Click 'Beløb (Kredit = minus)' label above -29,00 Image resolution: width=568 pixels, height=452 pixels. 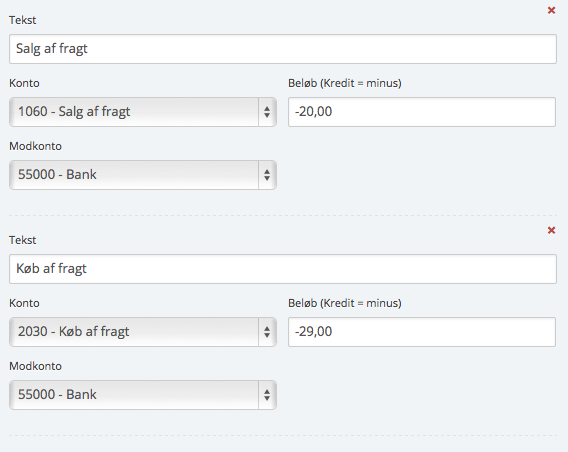point(345,303)
